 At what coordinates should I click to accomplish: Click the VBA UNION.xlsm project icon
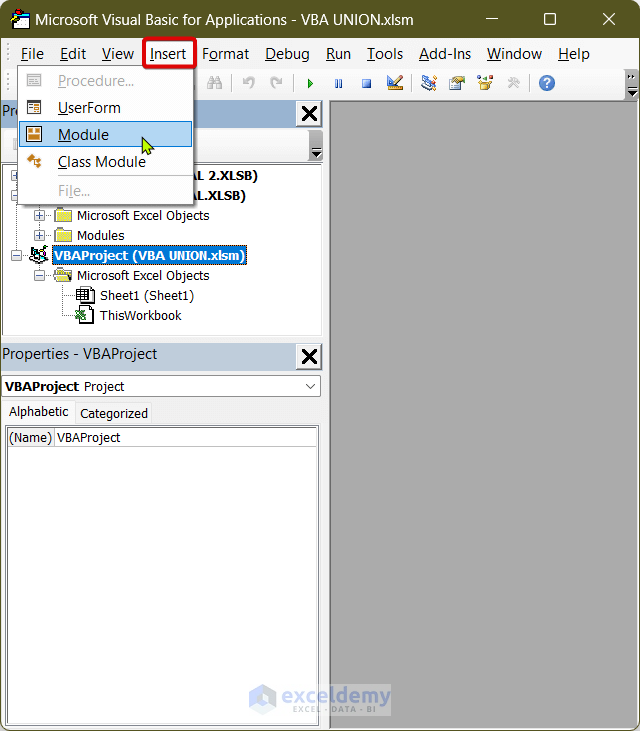39,255
